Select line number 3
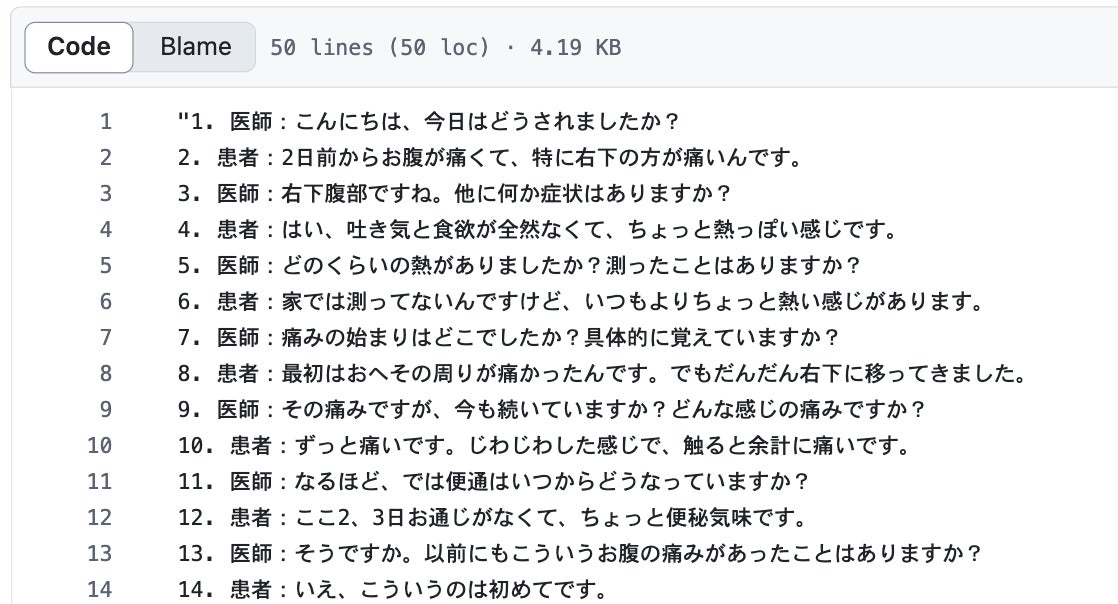The image size is (1118, 604). pyautogui.click(x=106, y=194)
